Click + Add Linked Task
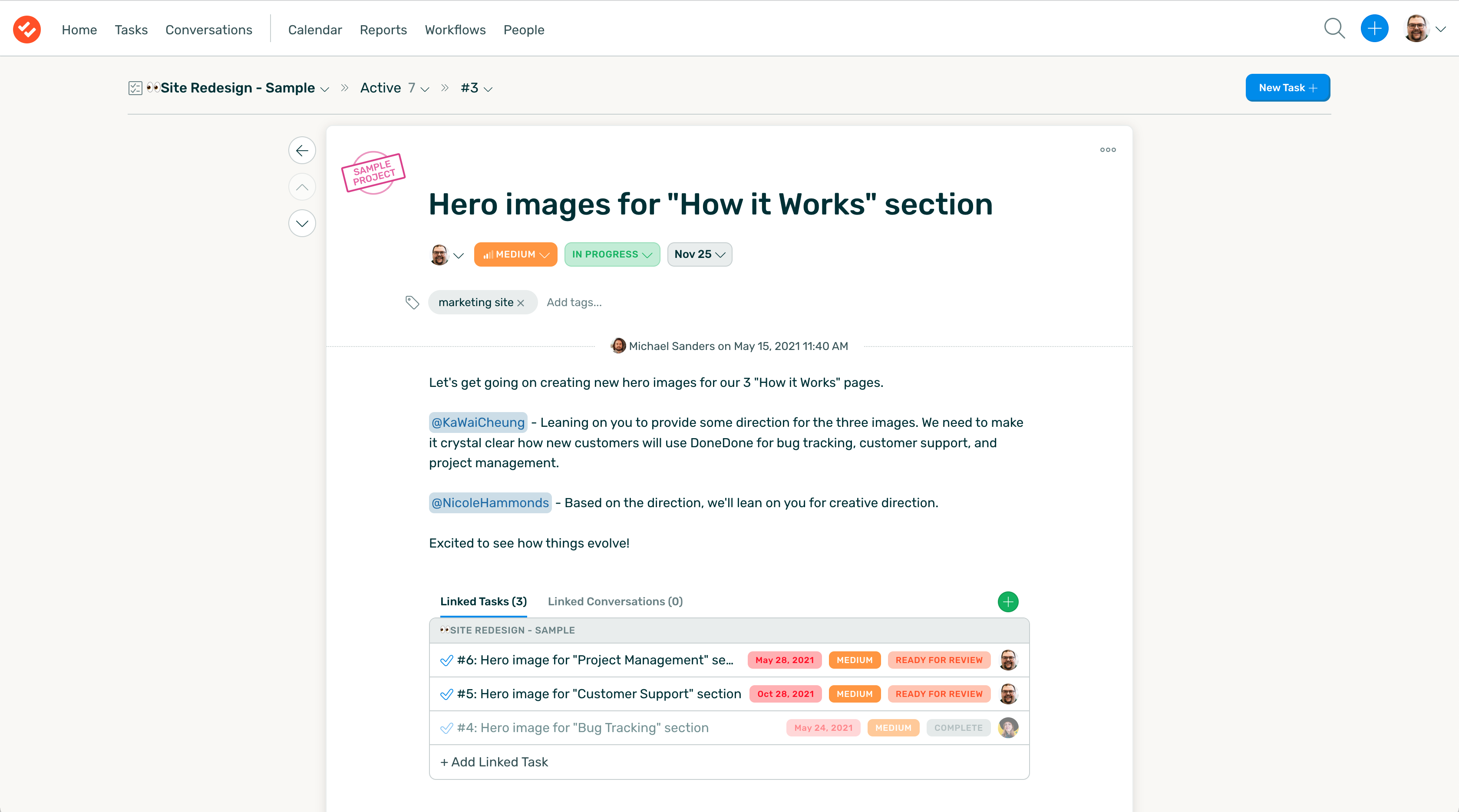The image size is (1459, 812). coord(494,762)
